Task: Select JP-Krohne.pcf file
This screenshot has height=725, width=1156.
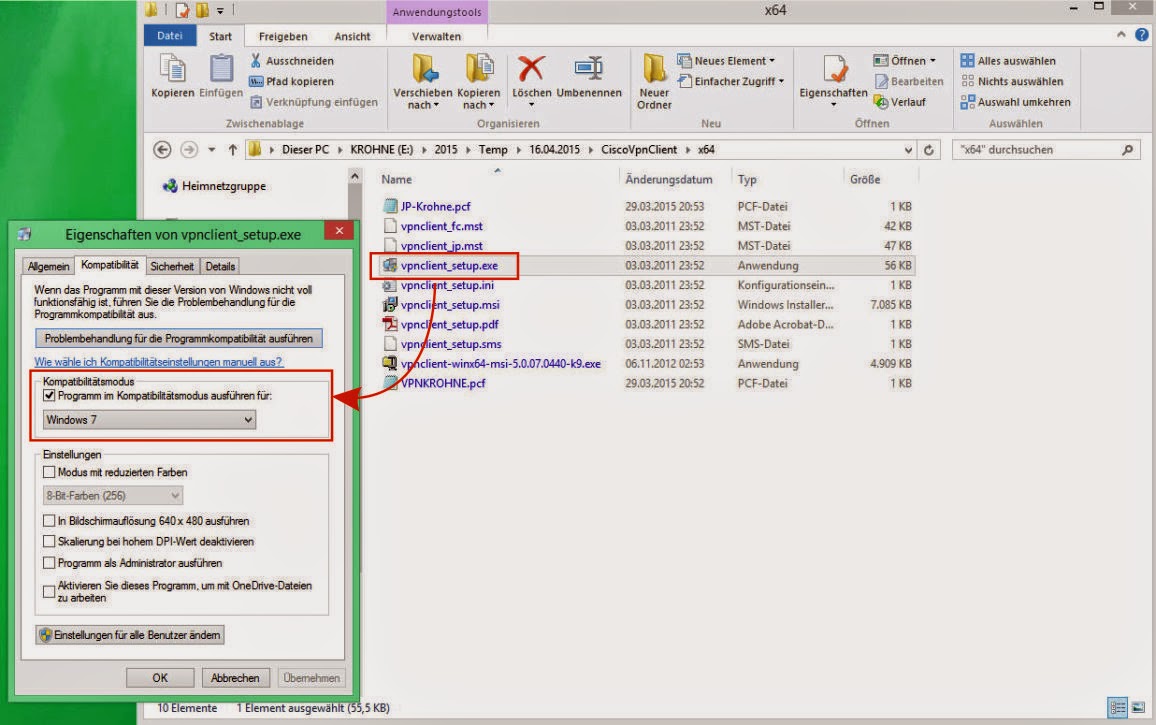Action: coord(427,207)
